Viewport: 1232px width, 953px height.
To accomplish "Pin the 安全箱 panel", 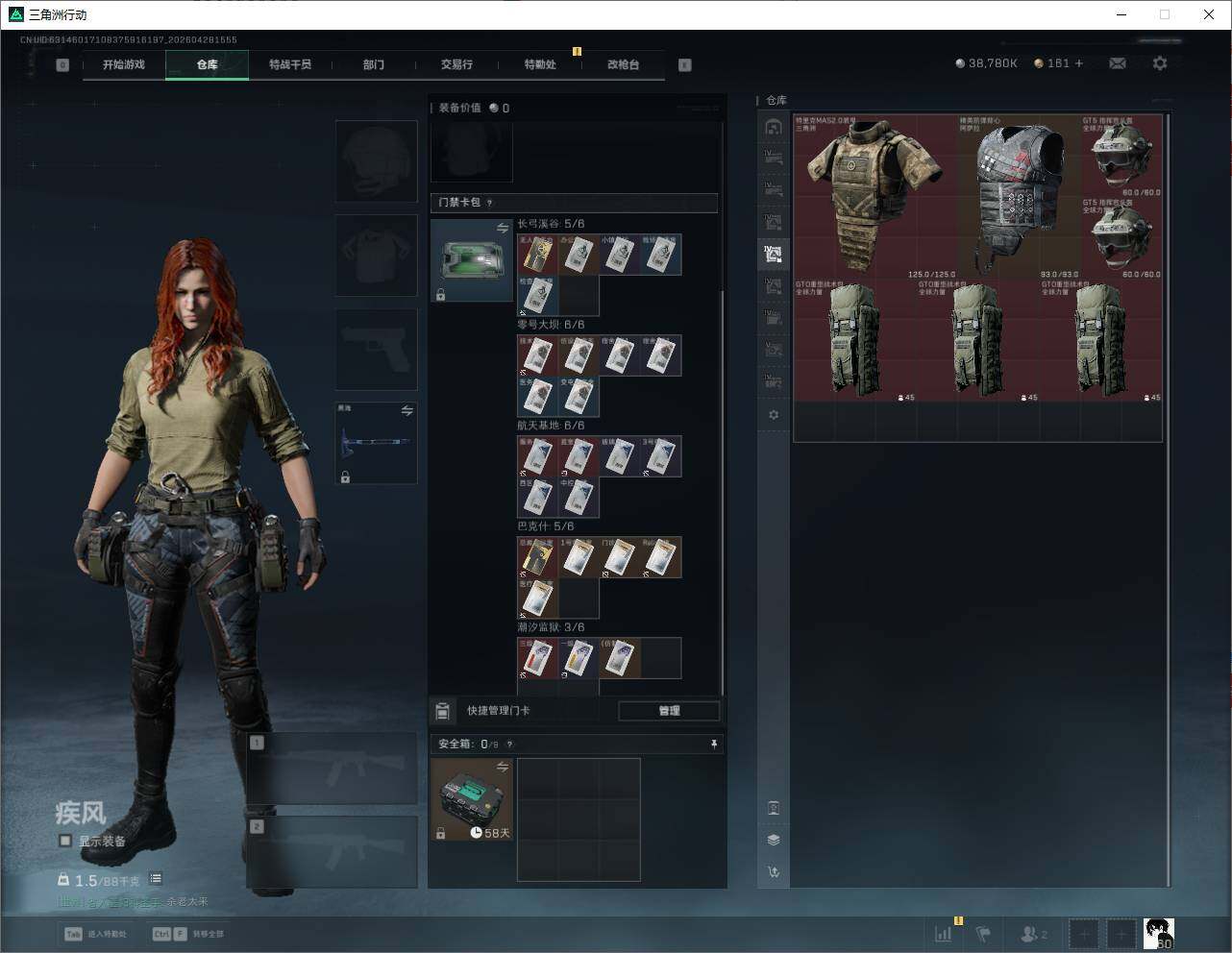I will tap(713, 744).
